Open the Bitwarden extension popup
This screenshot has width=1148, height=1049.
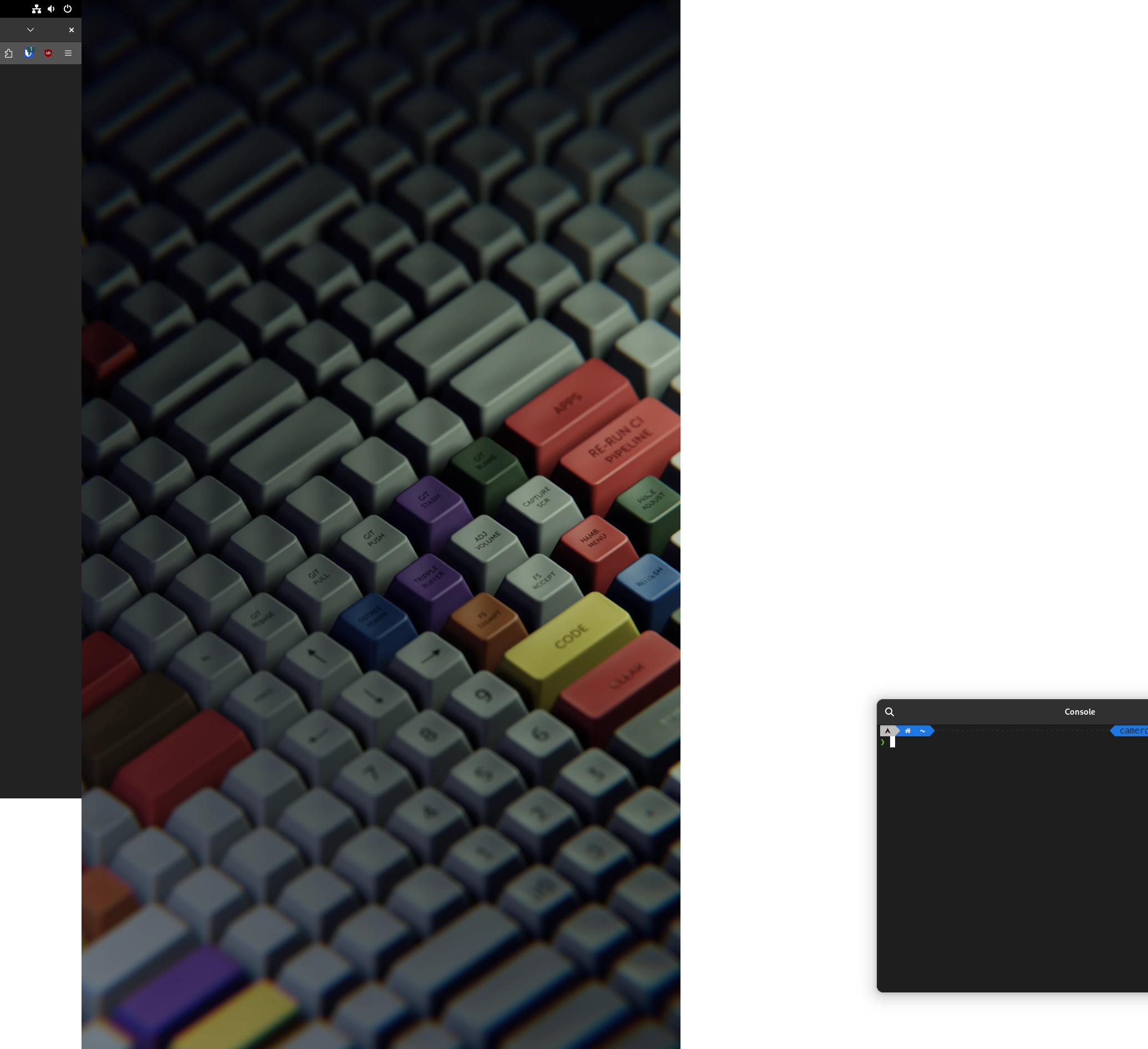click(x=28, y=53)
